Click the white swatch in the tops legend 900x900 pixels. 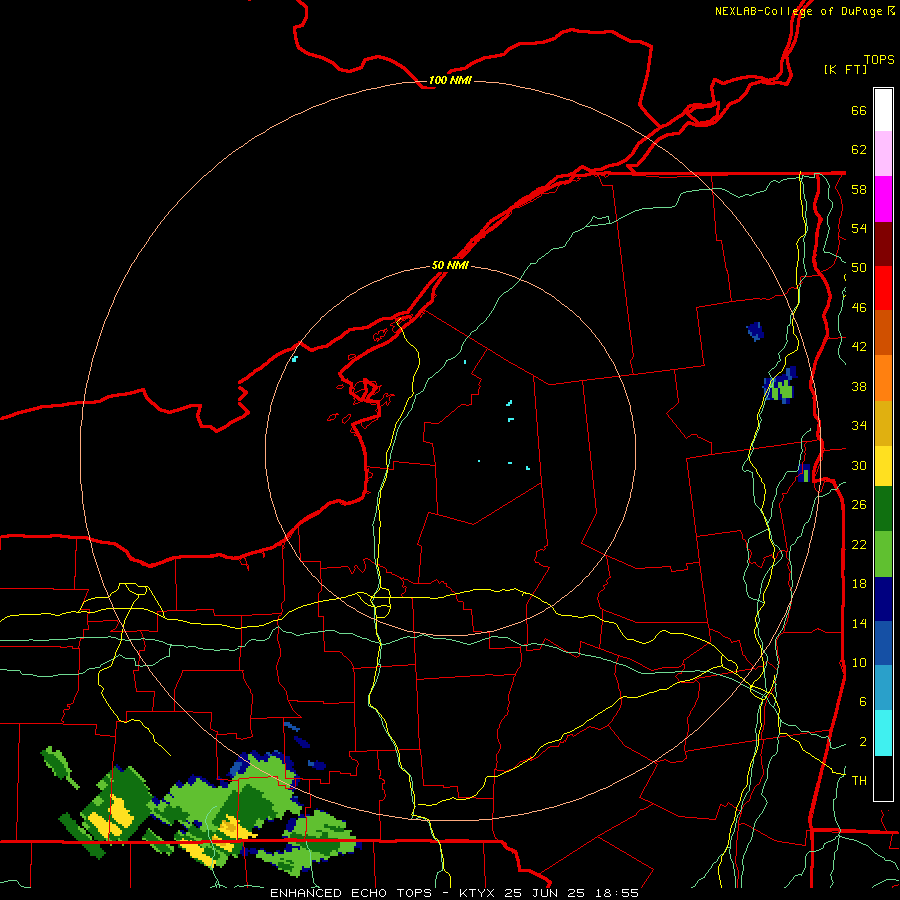[883, 110]
